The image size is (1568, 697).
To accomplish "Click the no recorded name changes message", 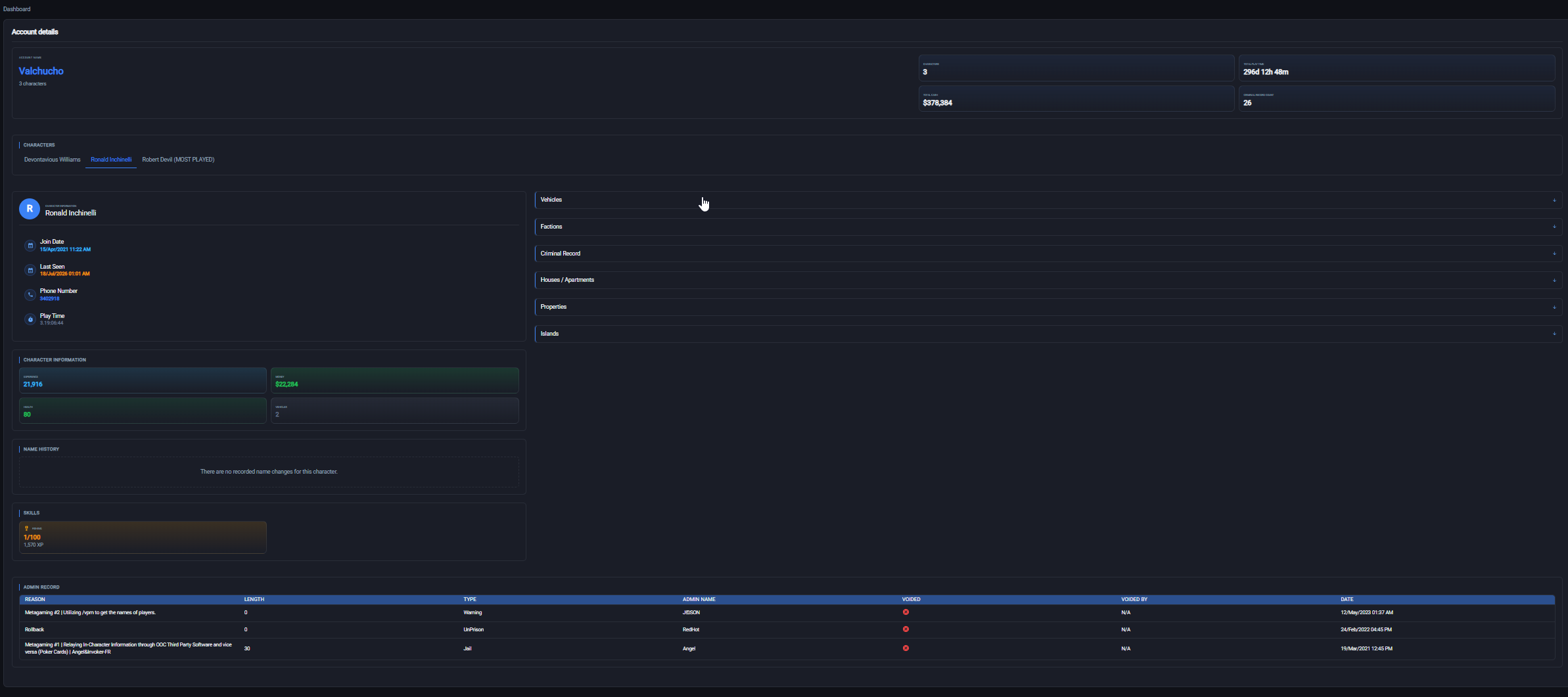I will click(269, 472).
